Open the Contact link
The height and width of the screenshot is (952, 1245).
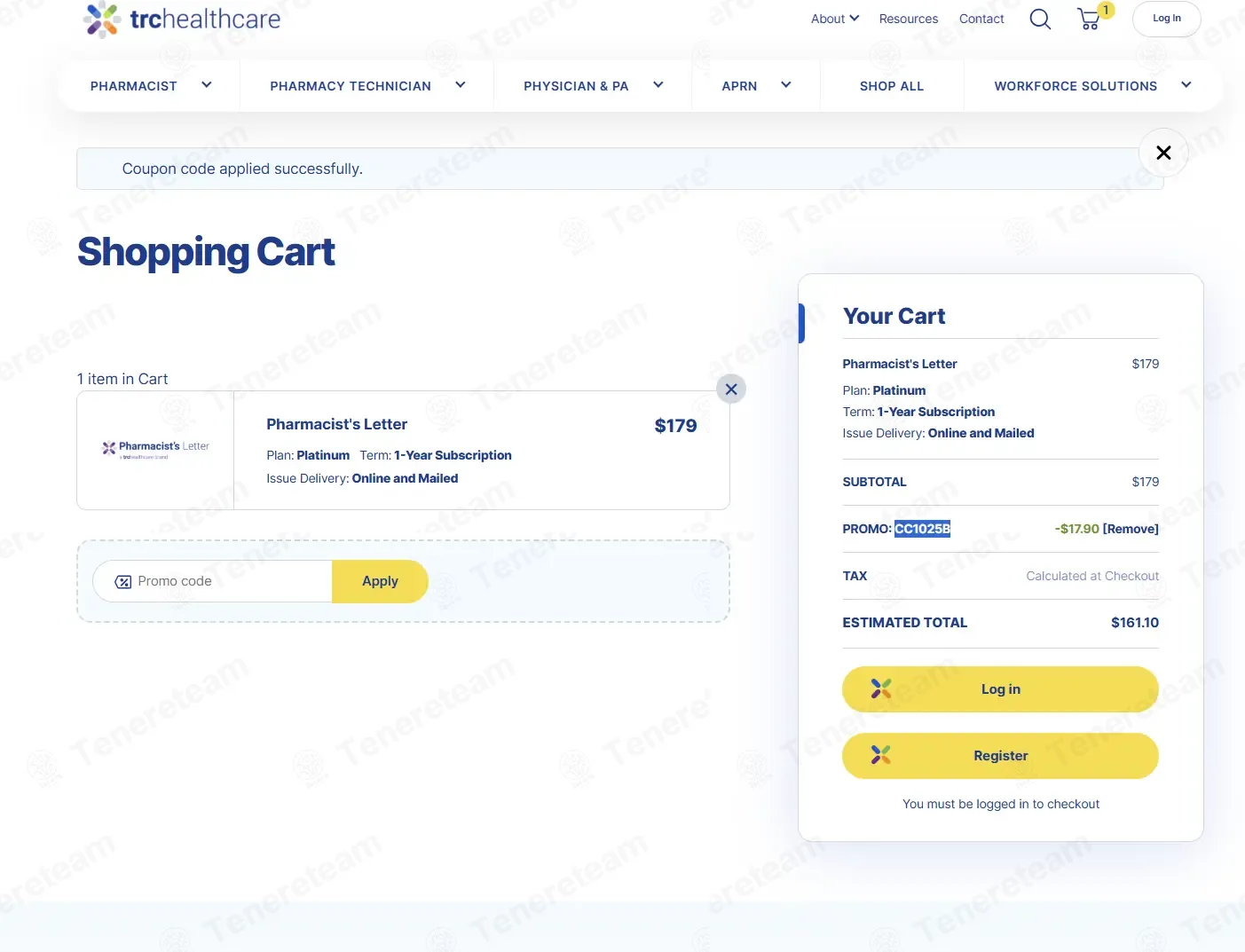(981, 19)
